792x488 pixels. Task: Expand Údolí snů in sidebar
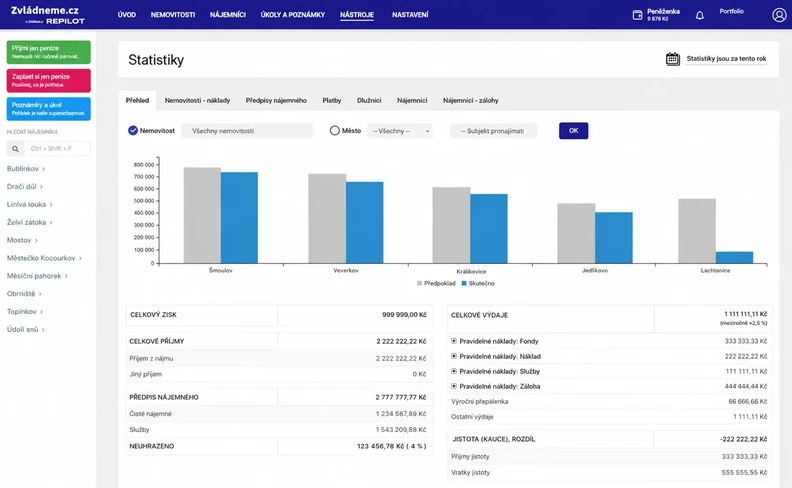click(x=26, y=329)
